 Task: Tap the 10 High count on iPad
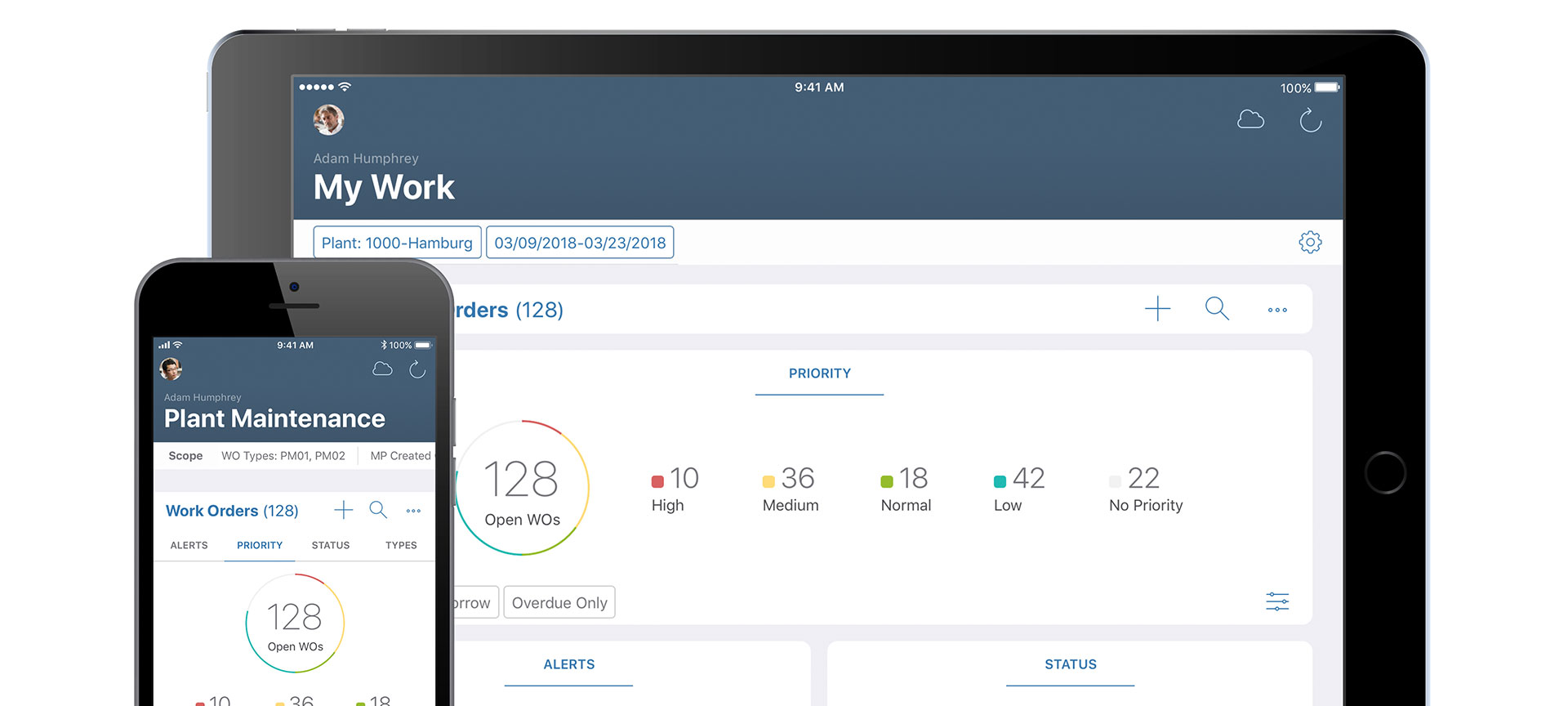coord(684,478)
